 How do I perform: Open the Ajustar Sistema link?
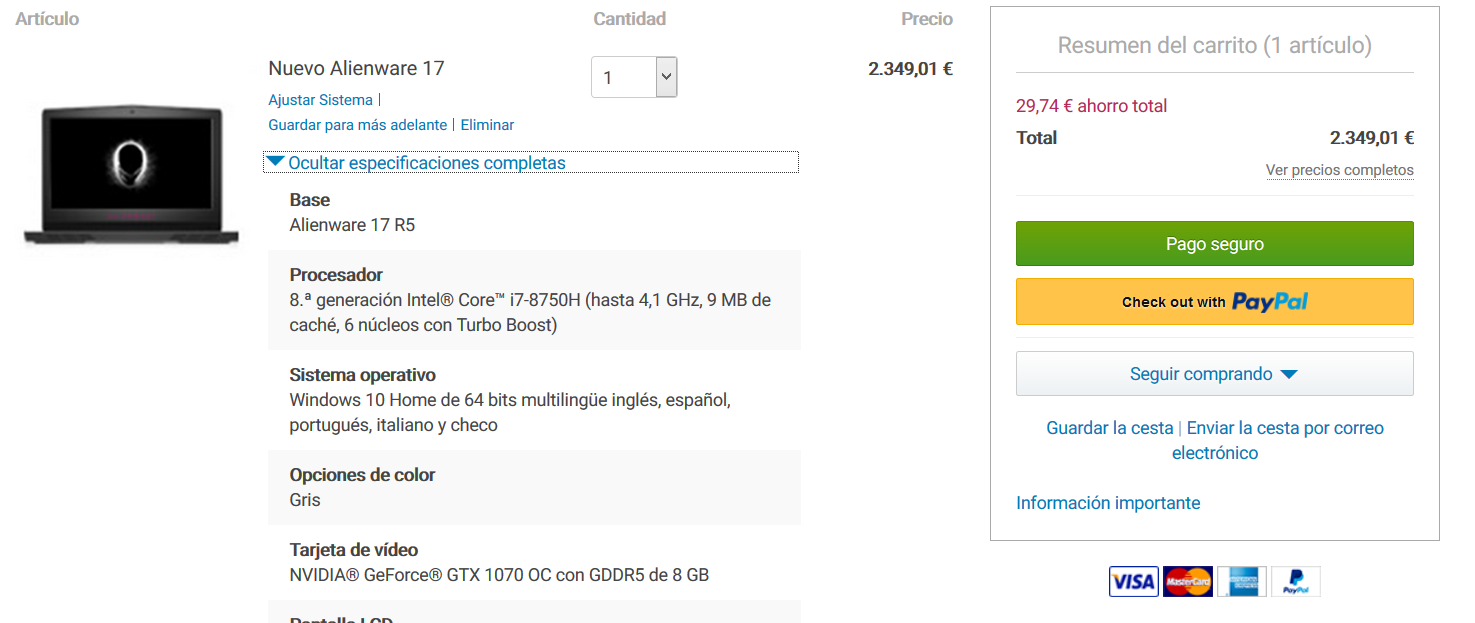(x=320, y=100)
